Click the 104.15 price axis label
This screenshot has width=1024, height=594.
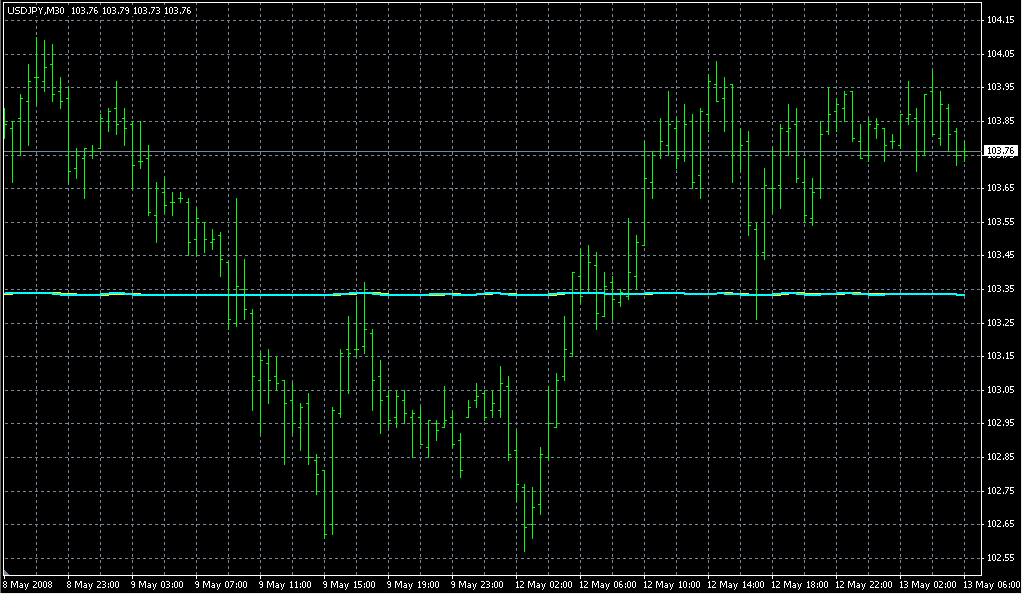1000,20
